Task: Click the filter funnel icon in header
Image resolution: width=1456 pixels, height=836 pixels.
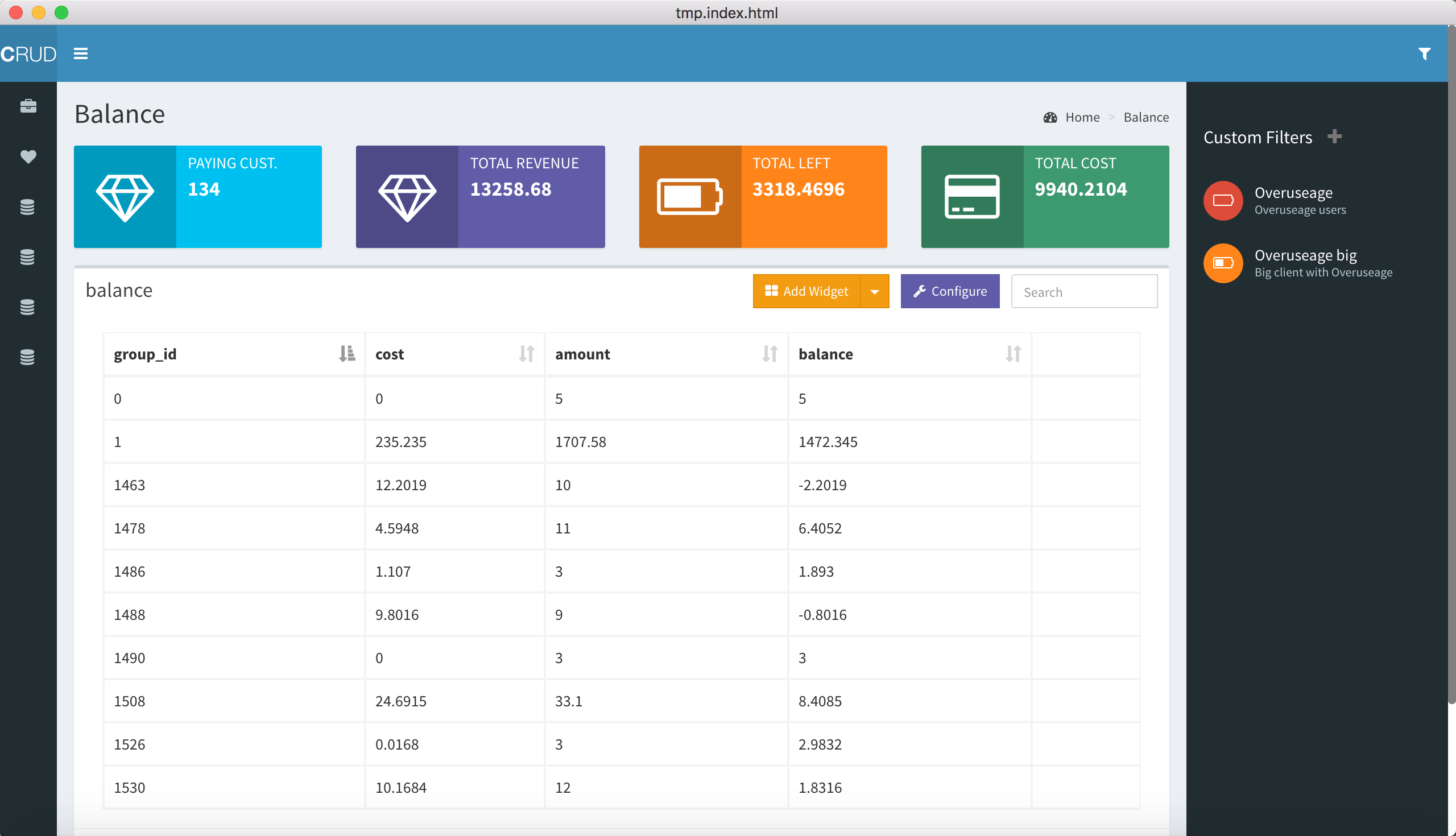Action: coord(1424,54)
